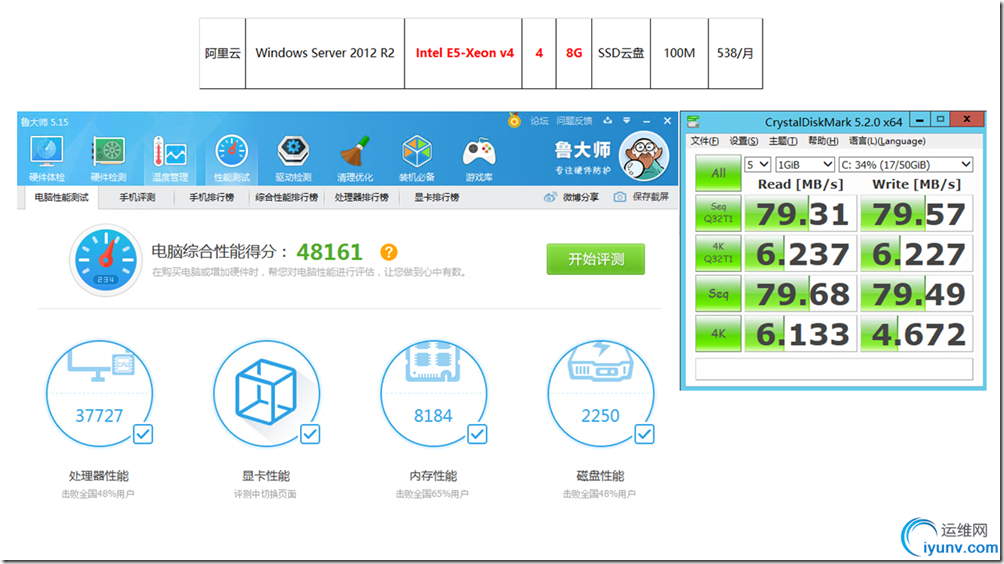Switch to 电脑性能测试 tab
Screen dimensions: 1004x564
[x=61, y=197]
